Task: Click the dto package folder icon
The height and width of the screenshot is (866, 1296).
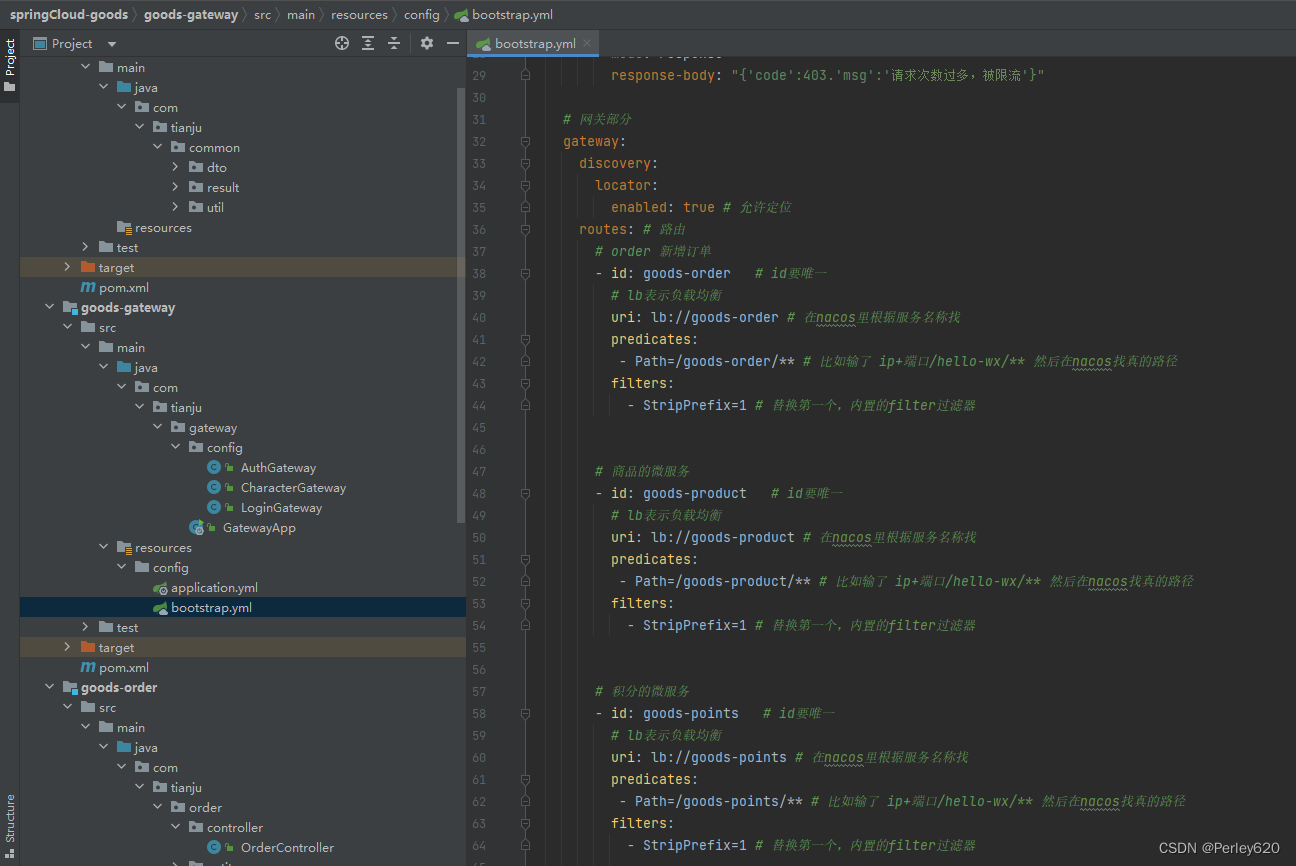Action: (196, 167)
